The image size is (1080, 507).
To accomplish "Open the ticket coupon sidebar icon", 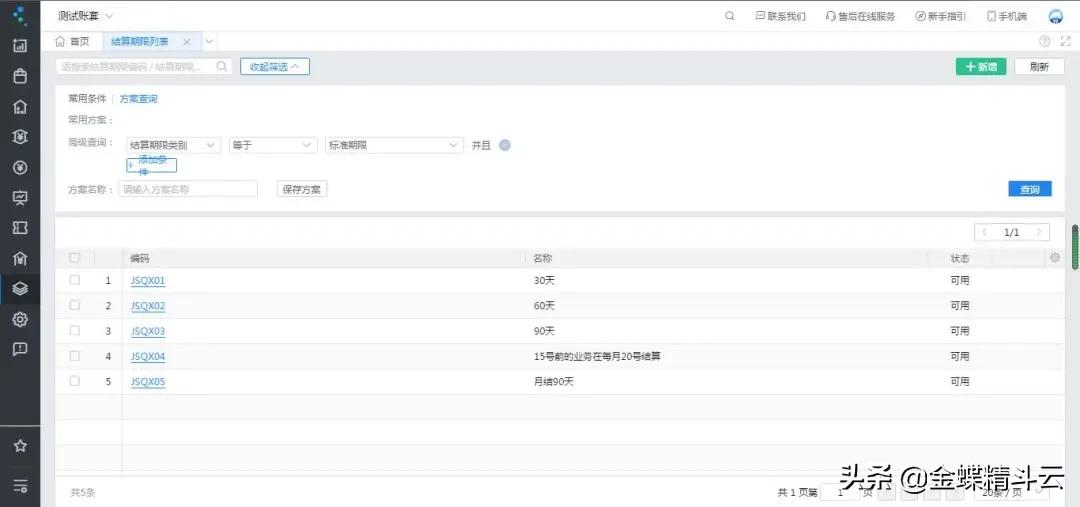I will coord(20,228).
